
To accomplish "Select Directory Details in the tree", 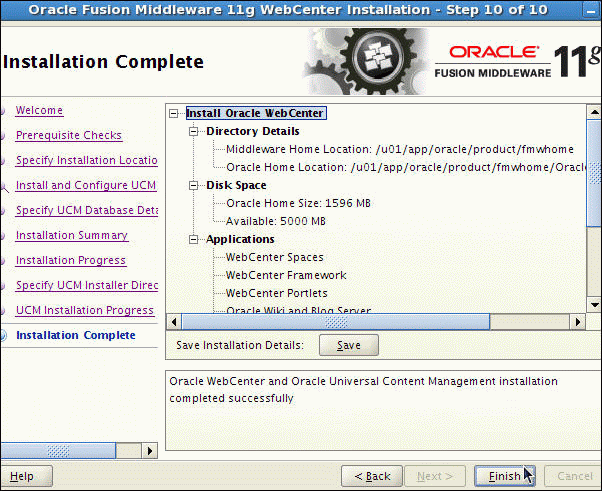I will pos(253,131).
